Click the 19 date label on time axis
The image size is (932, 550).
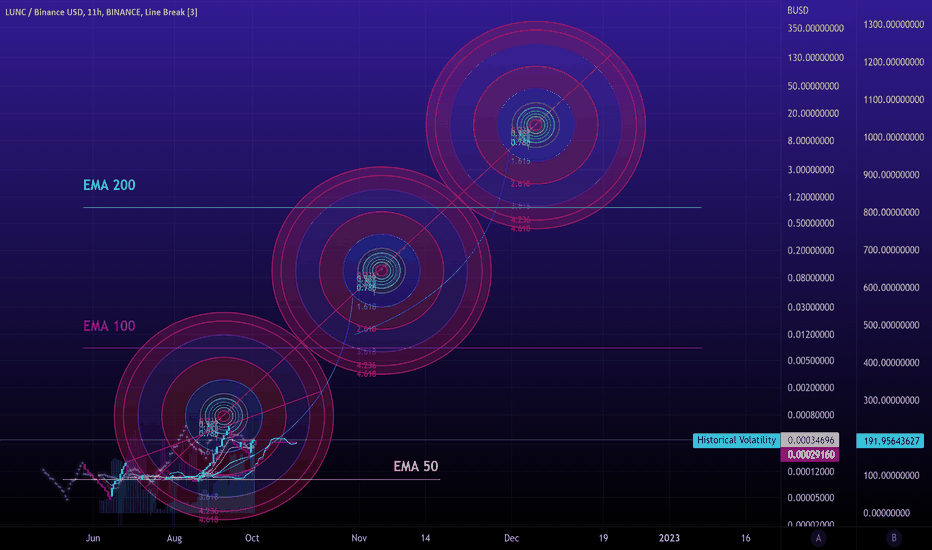[603, 538]
